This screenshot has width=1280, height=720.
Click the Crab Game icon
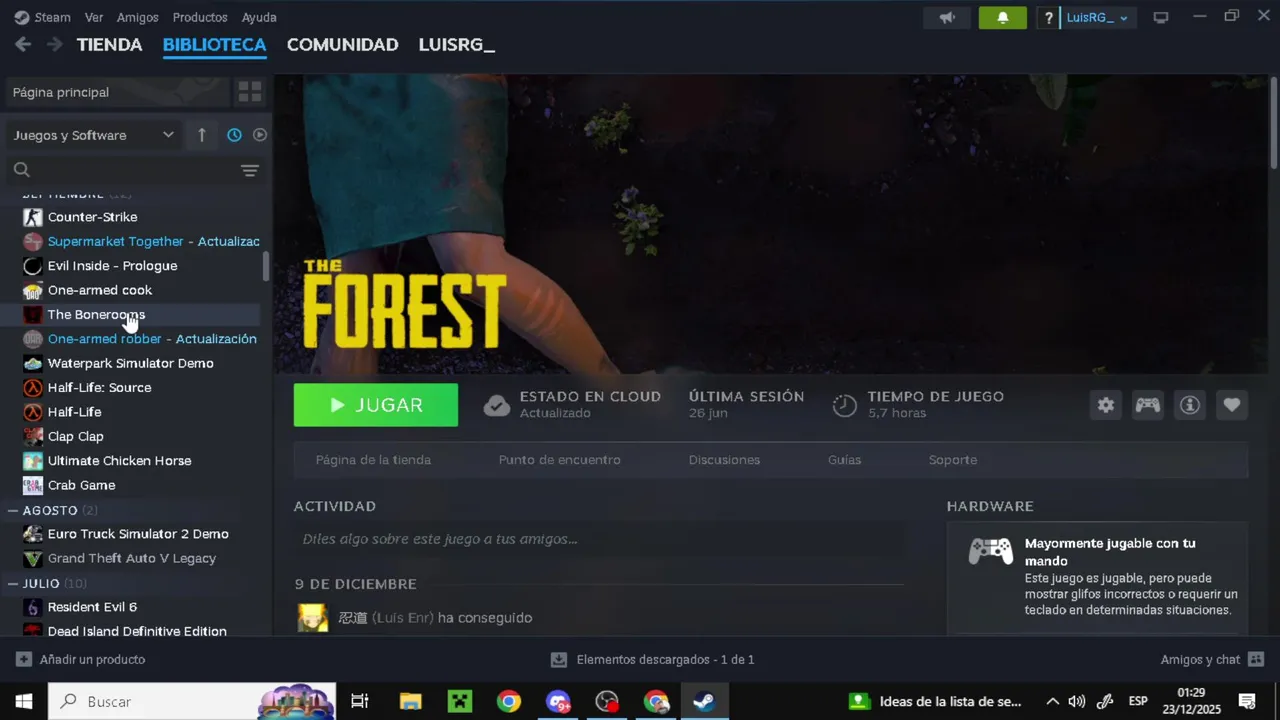(x=33, y=485)
